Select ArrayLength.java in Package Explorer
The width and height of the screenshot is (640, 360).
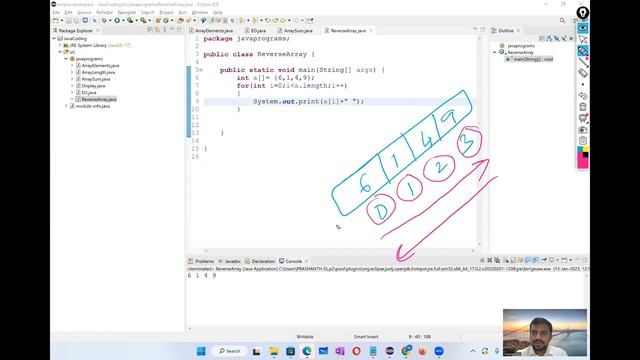coord(98,72)
